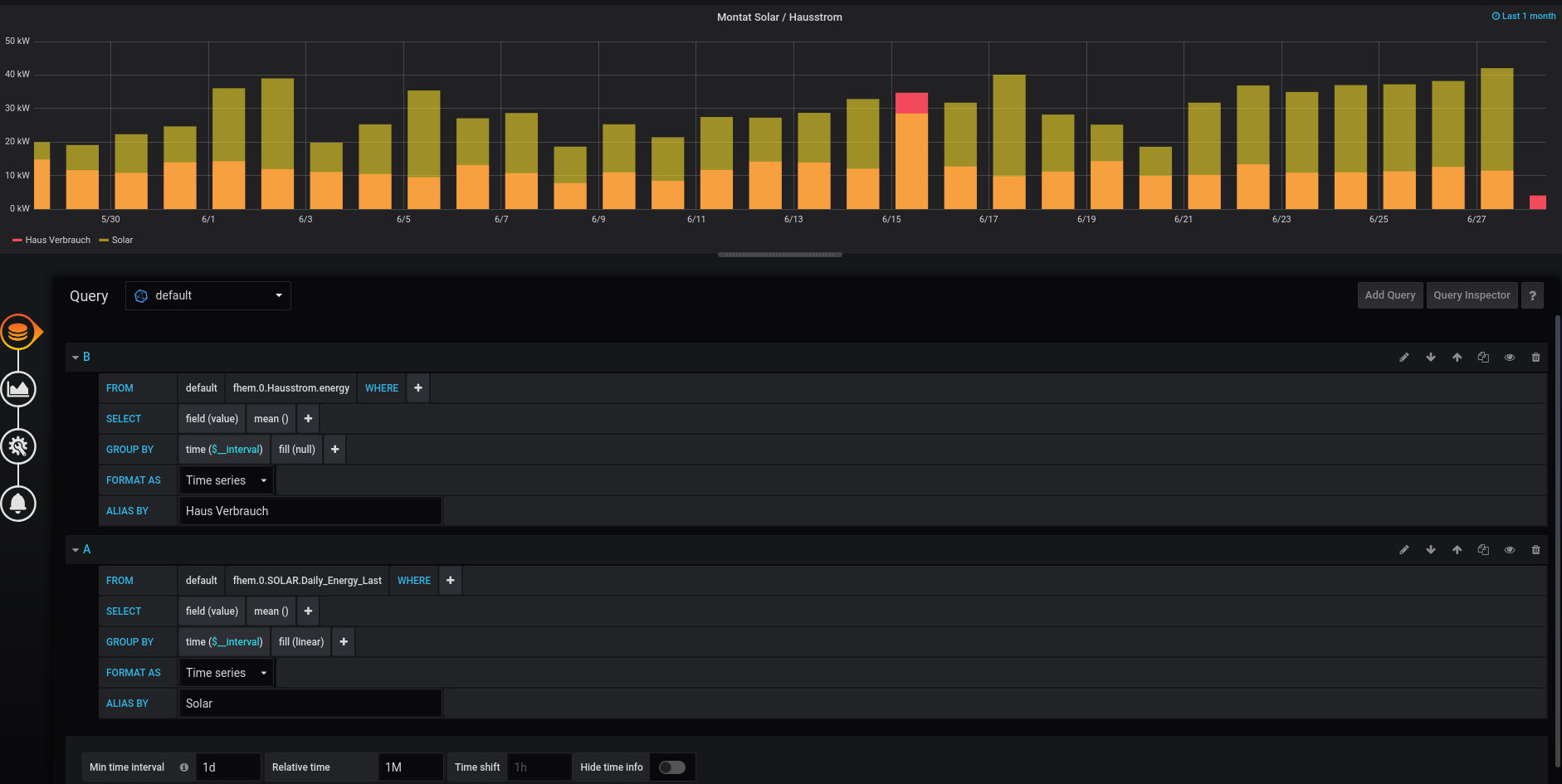
Task: Open the Query Inspector
Action: [1471, 295]
